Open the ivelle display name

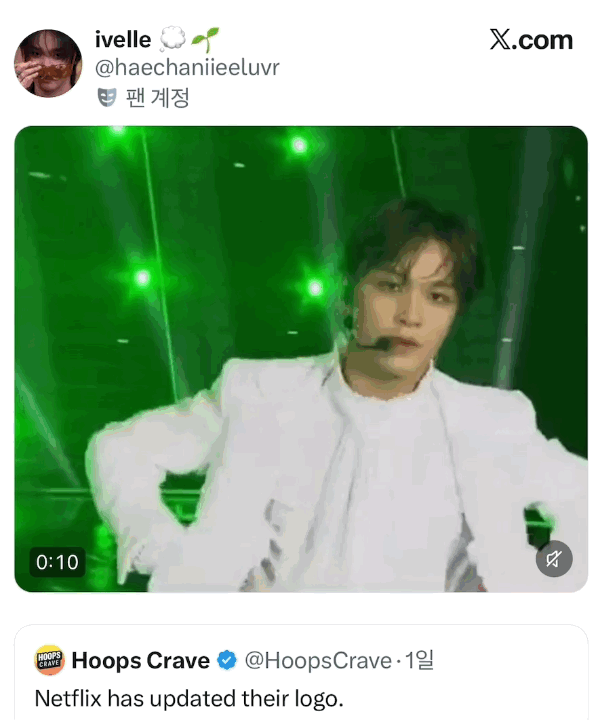point(123,39)
